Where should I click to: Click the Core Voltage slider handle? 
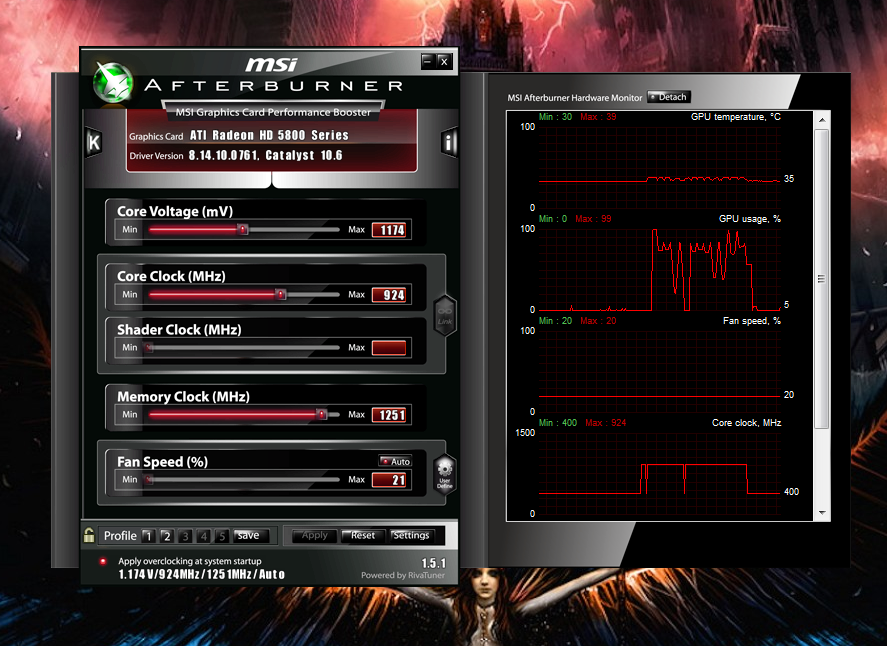pyautogui.click(x=242, y=230)
